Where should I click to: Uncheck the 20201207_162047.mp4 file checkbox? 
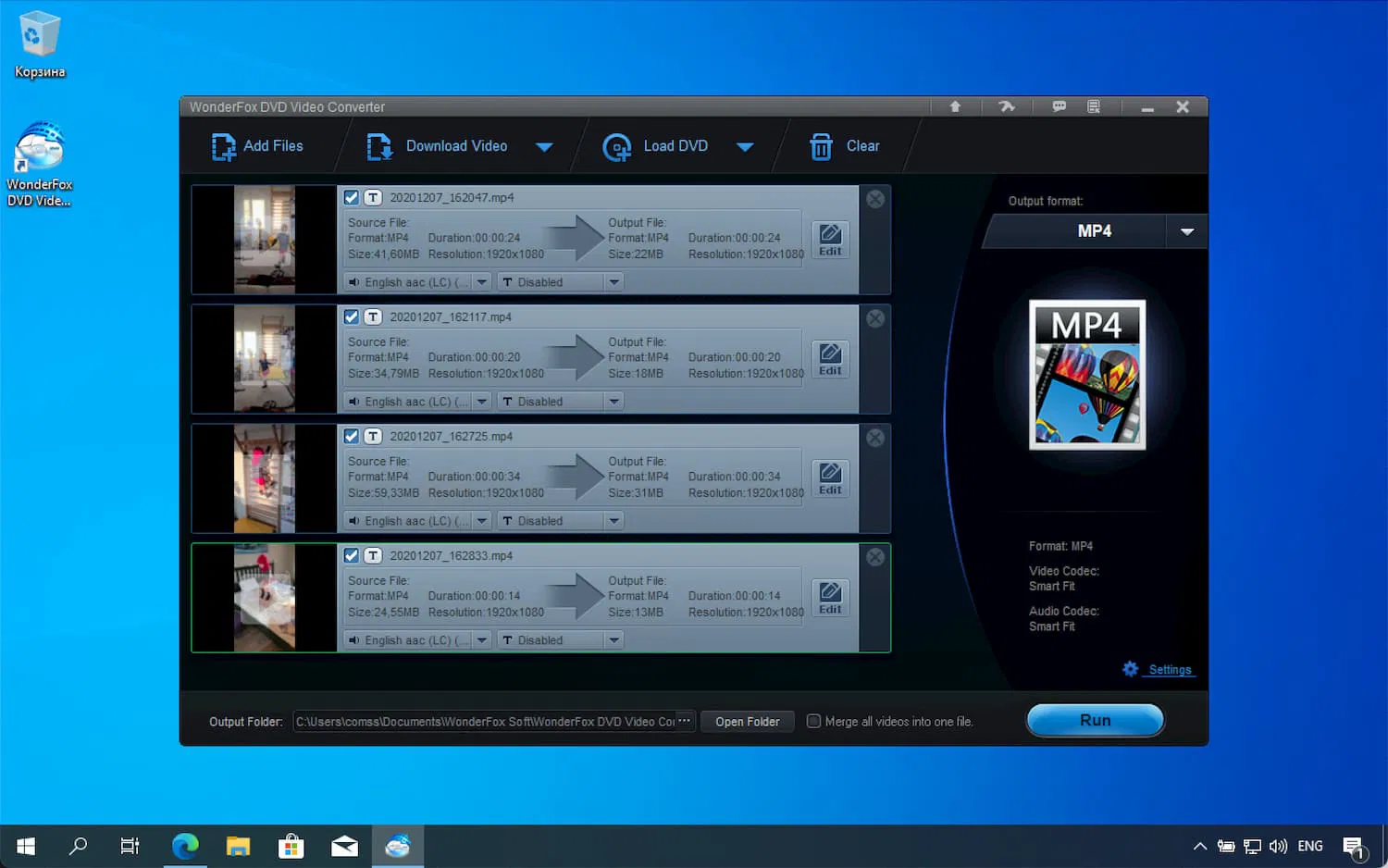pos(352,197)
